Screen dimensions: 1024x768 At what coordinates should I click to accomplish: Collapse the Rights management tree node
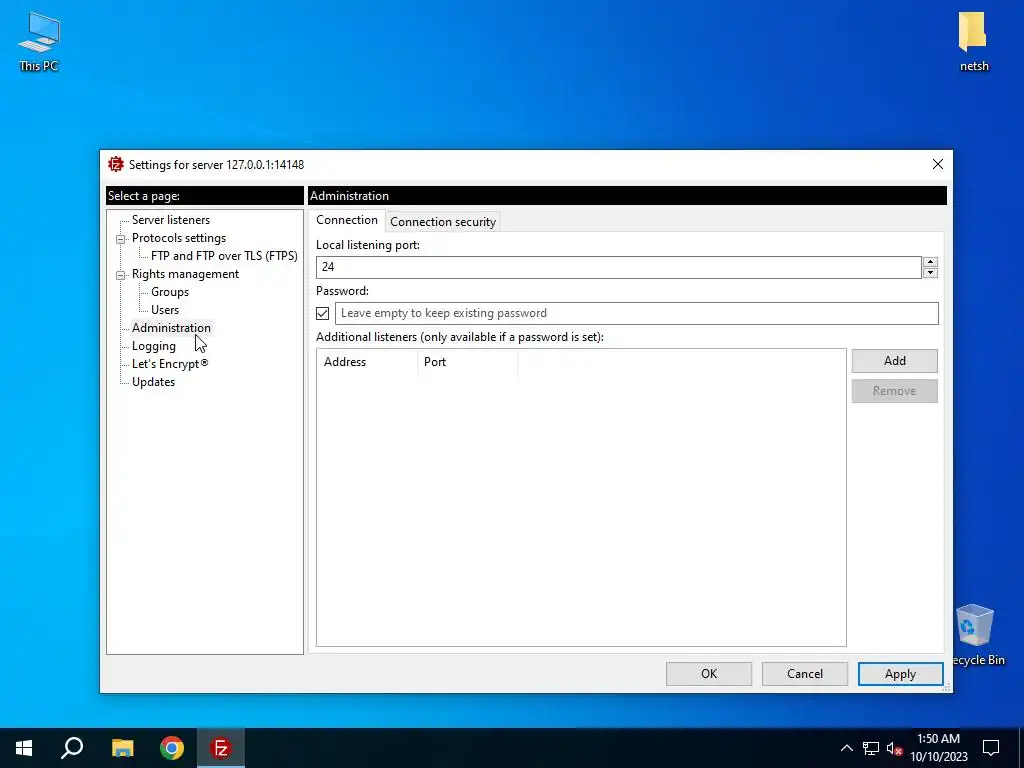coord(120,275)
